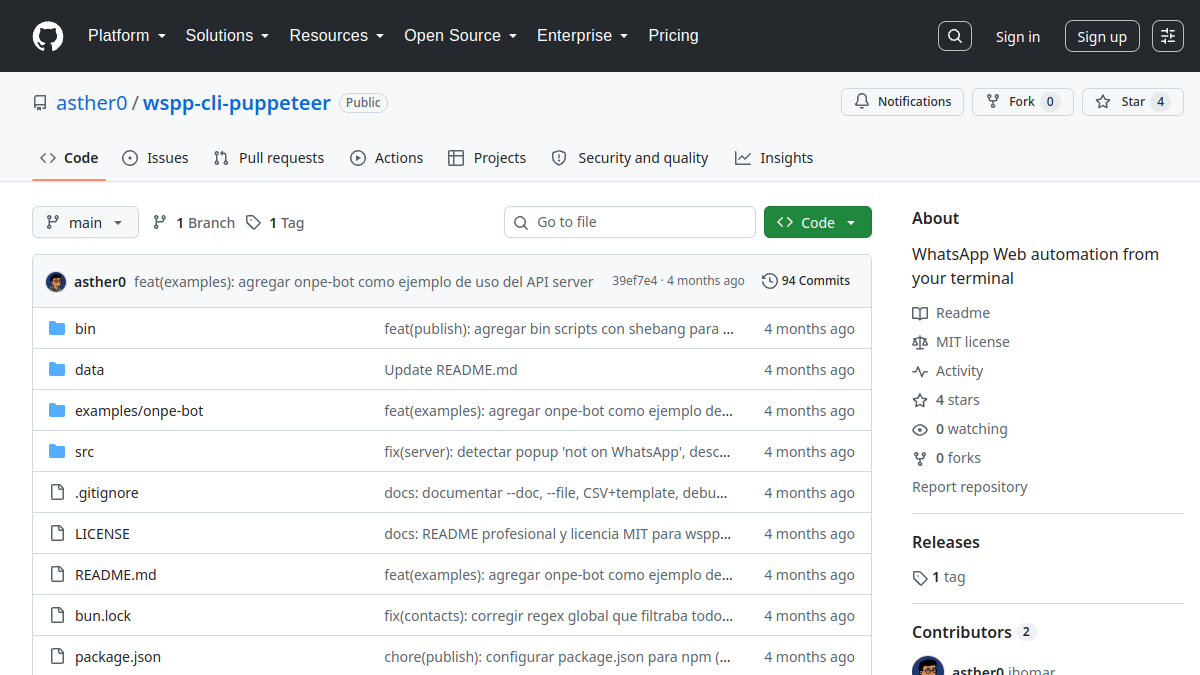
Task: Open 1 Branch list
Action: [193, 222]
